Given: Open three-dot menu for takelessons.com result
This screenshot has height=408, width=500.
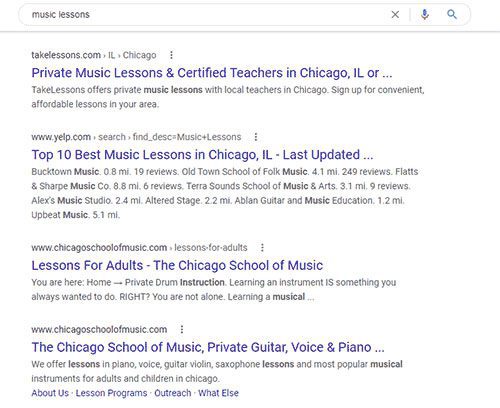Looking at the screenshot, I should (x=171, y=55).
